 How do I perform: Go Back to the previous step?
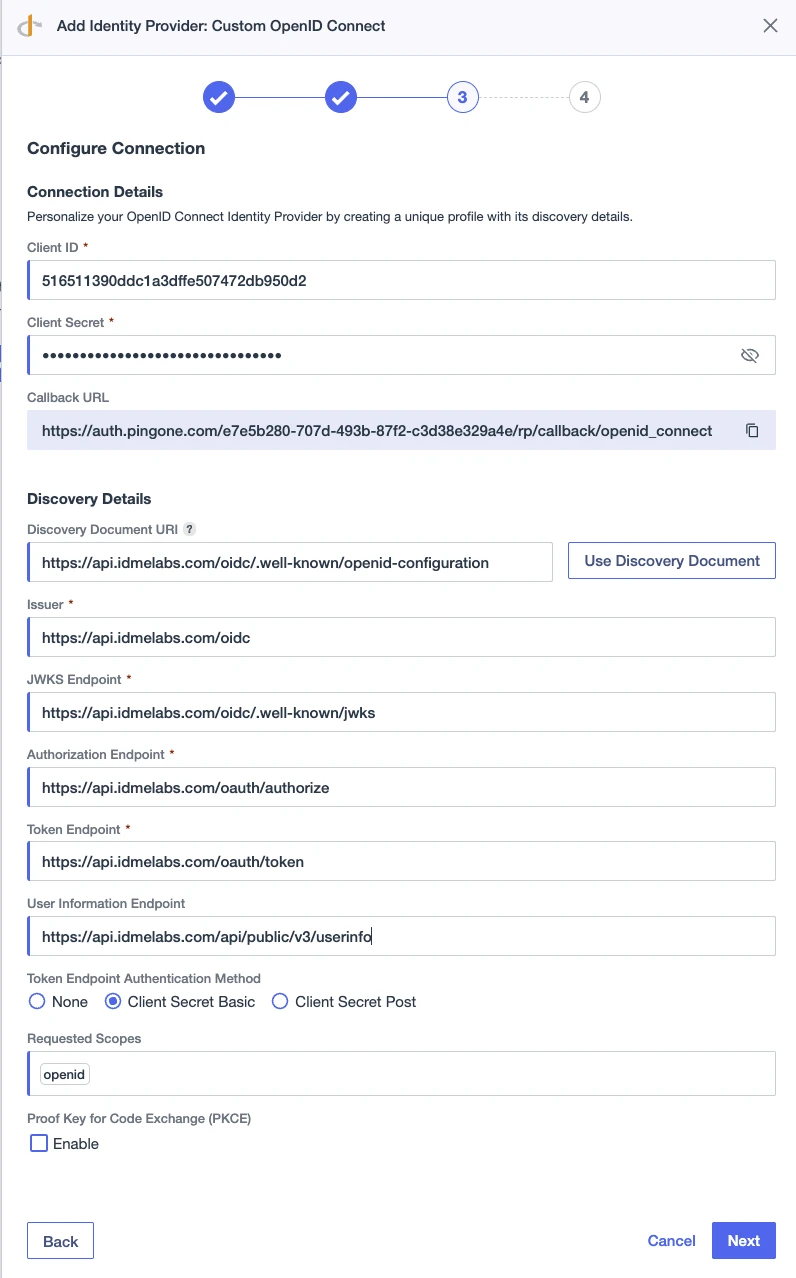click(x=60, y=1240)
